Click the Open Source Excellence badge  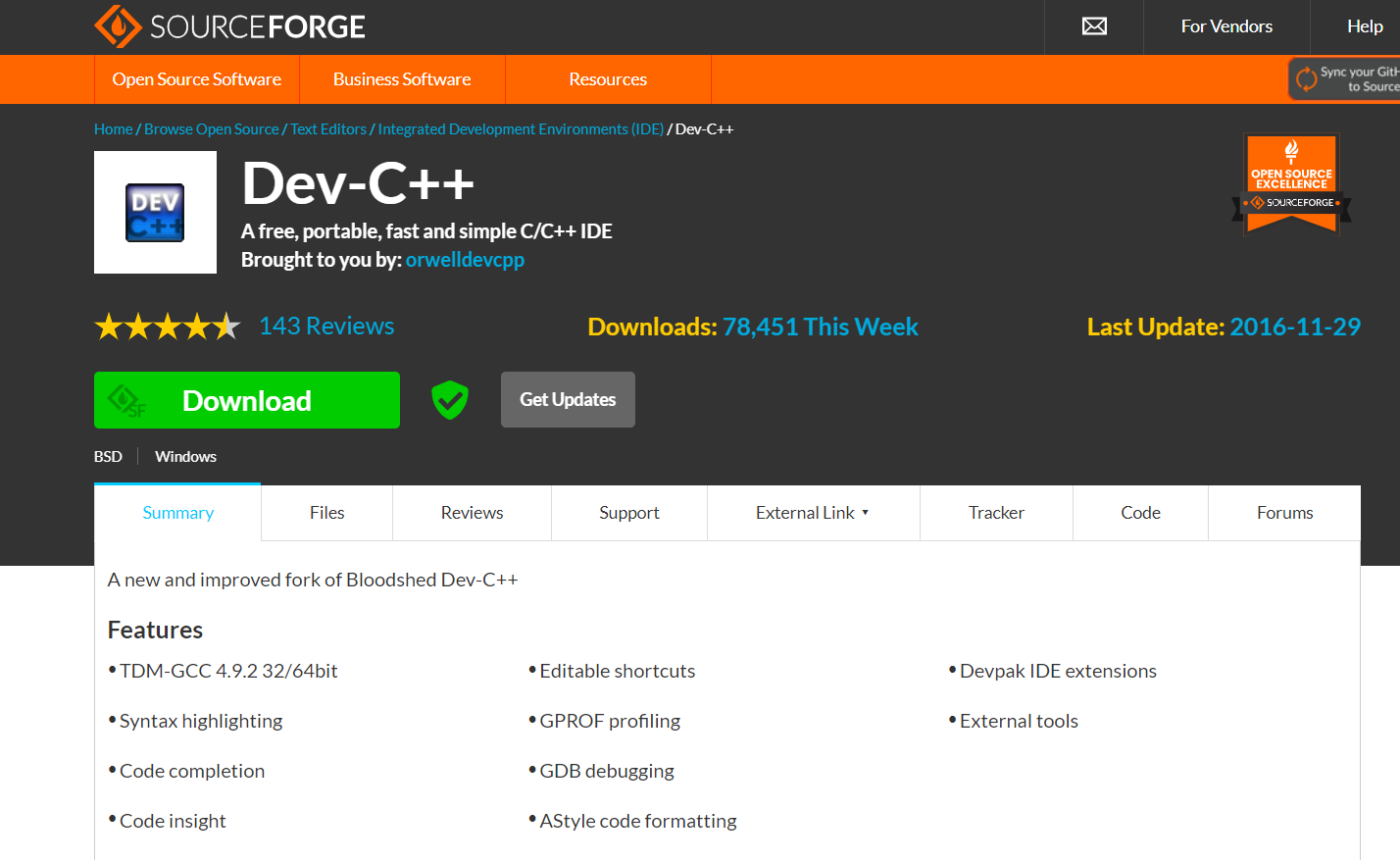tap(1291, 184)
